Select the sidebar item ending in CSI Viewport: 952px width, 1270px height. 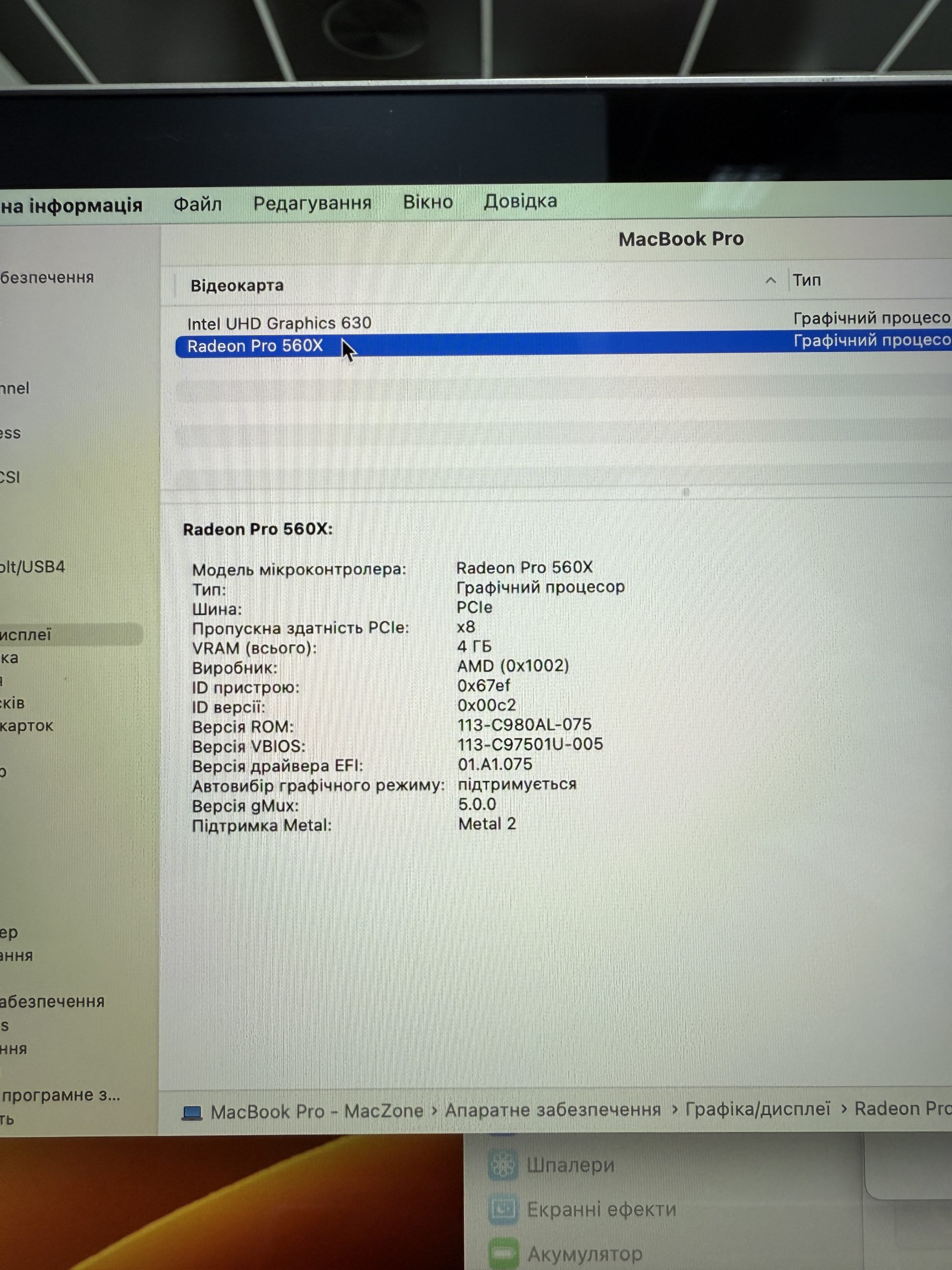pyautogui.click(x=10, y=477)
